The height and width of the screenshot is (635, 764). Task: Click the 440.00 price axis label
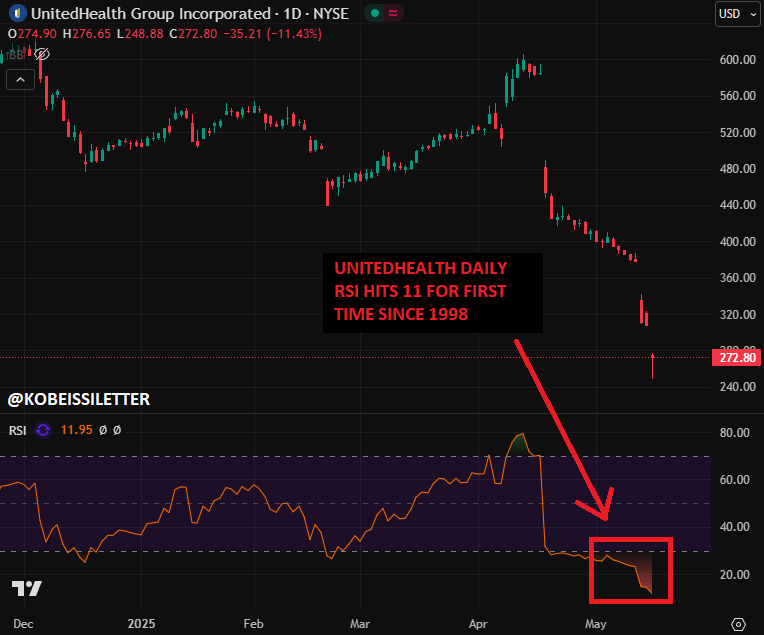pos(738,205)
